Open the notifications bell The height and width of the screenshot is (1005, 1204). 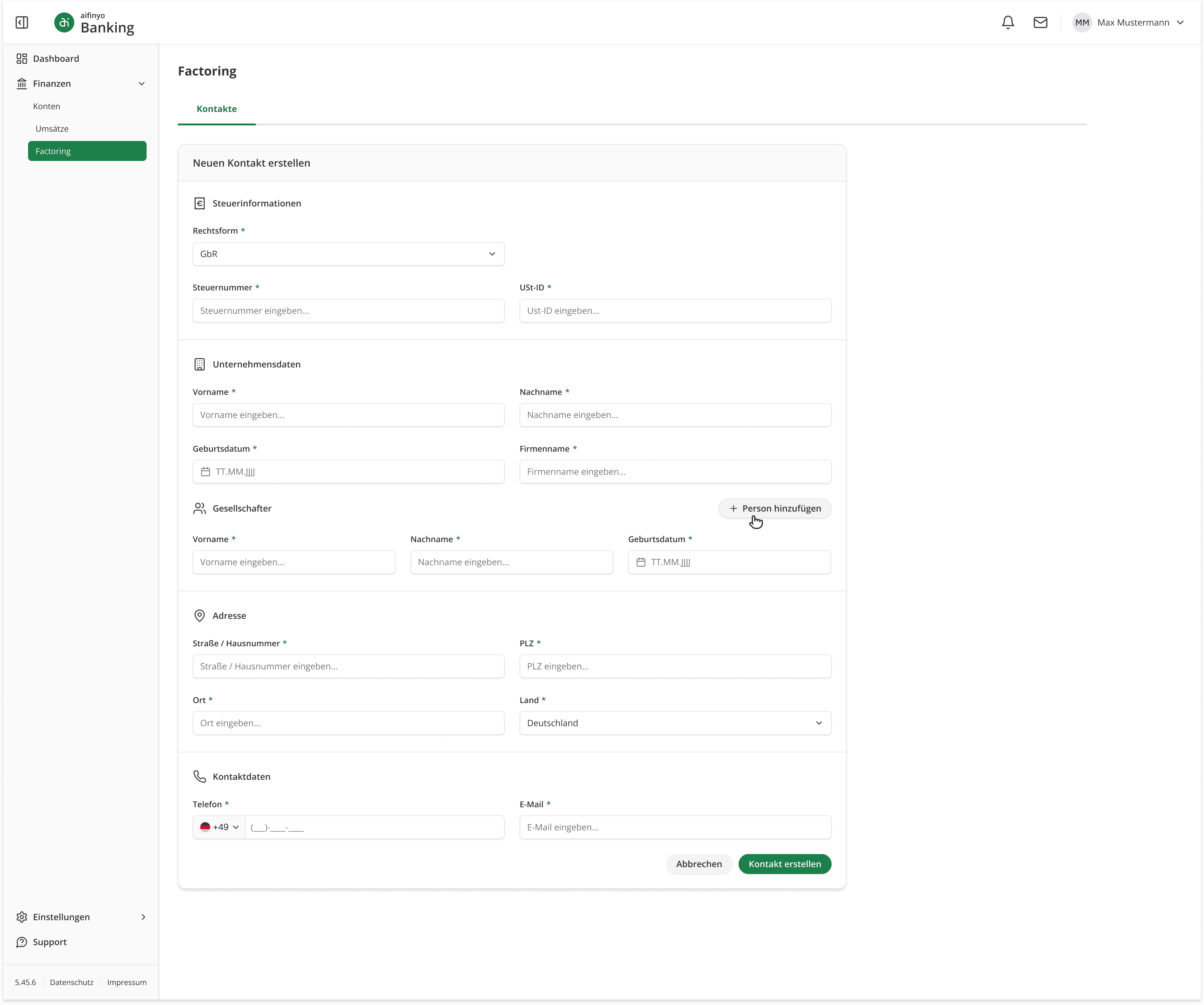tap(1007, 22)
